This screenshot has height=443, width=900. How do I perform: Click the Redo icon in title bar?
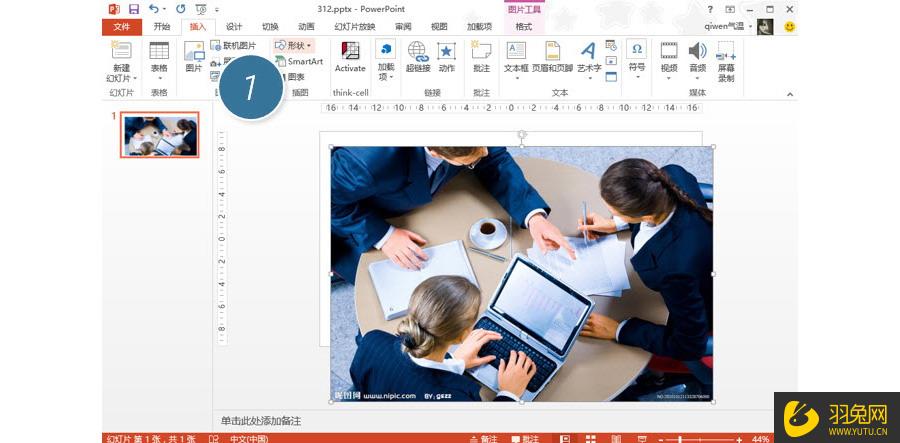tap(181, 9)
